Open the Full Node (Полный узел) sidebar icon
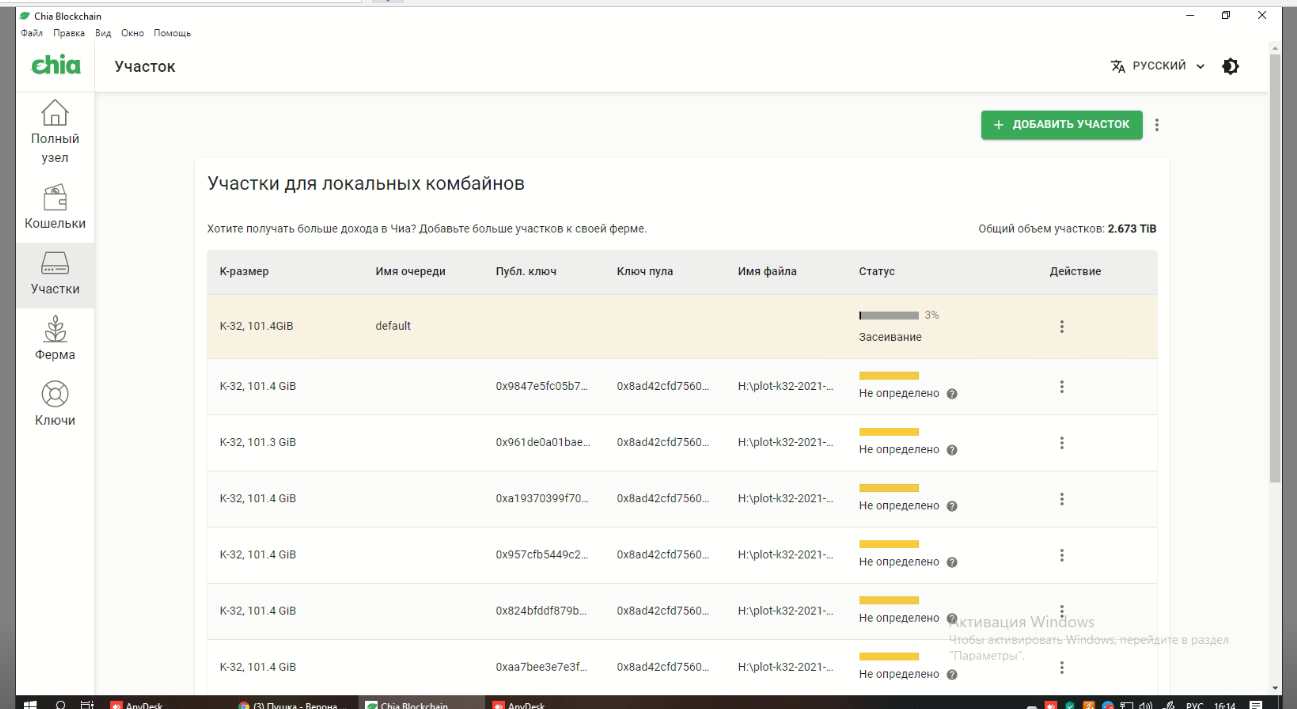1297x709 pixels. (x=55, y=131)
